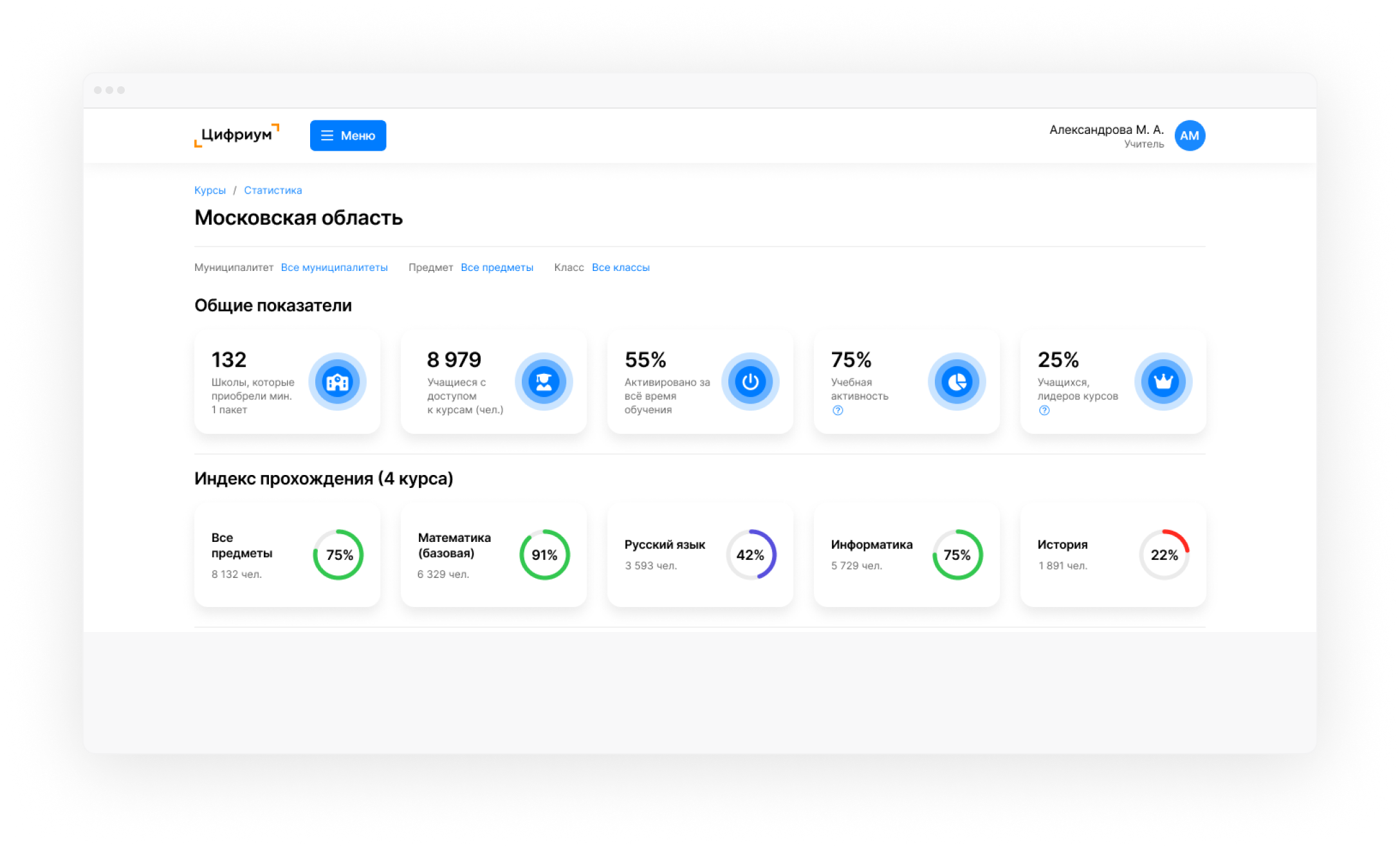
Task: Click the AM user avatar
Action: coord(1190,136)
